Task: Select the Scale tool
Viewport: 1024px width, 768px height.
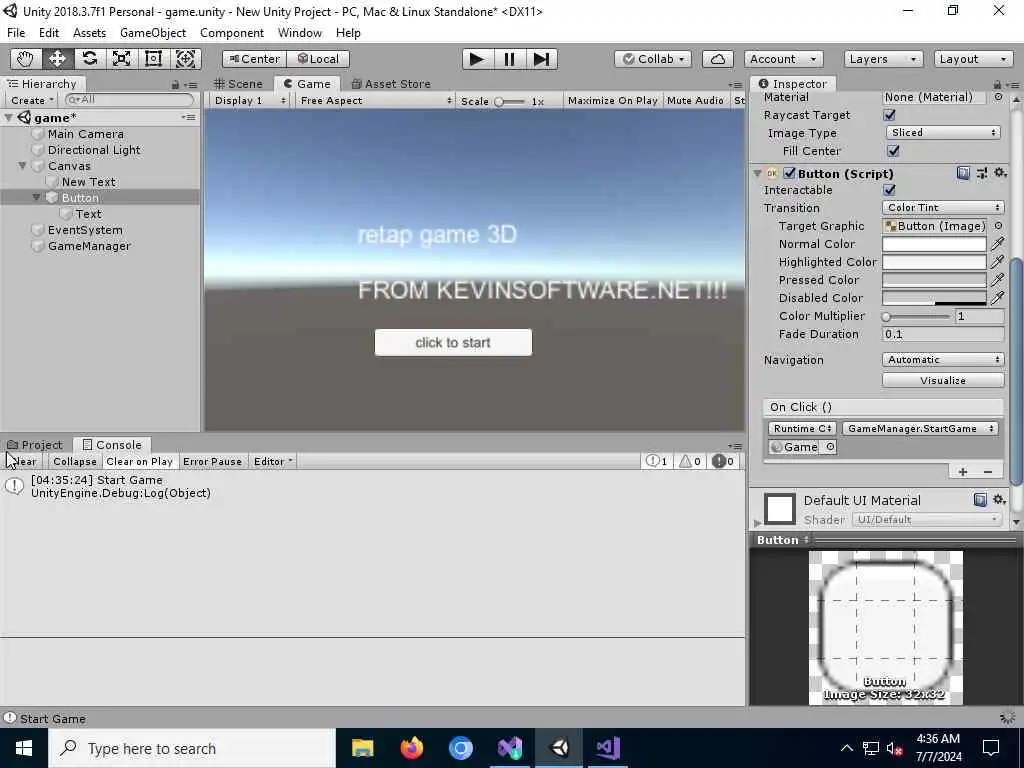Action: pos(121,59)
